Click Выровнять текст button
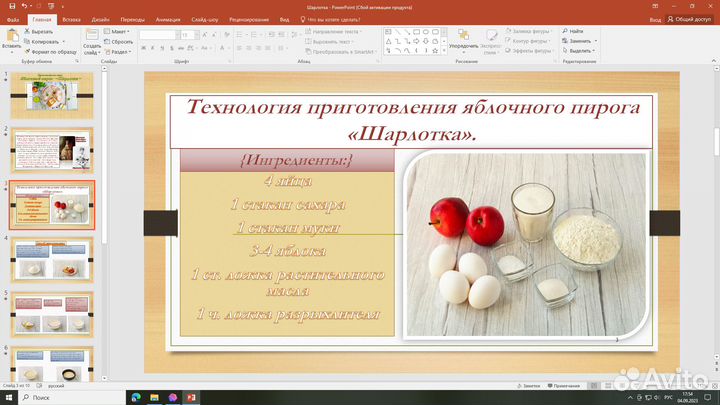This screenshot has height=405, width=720. point(330,41)
